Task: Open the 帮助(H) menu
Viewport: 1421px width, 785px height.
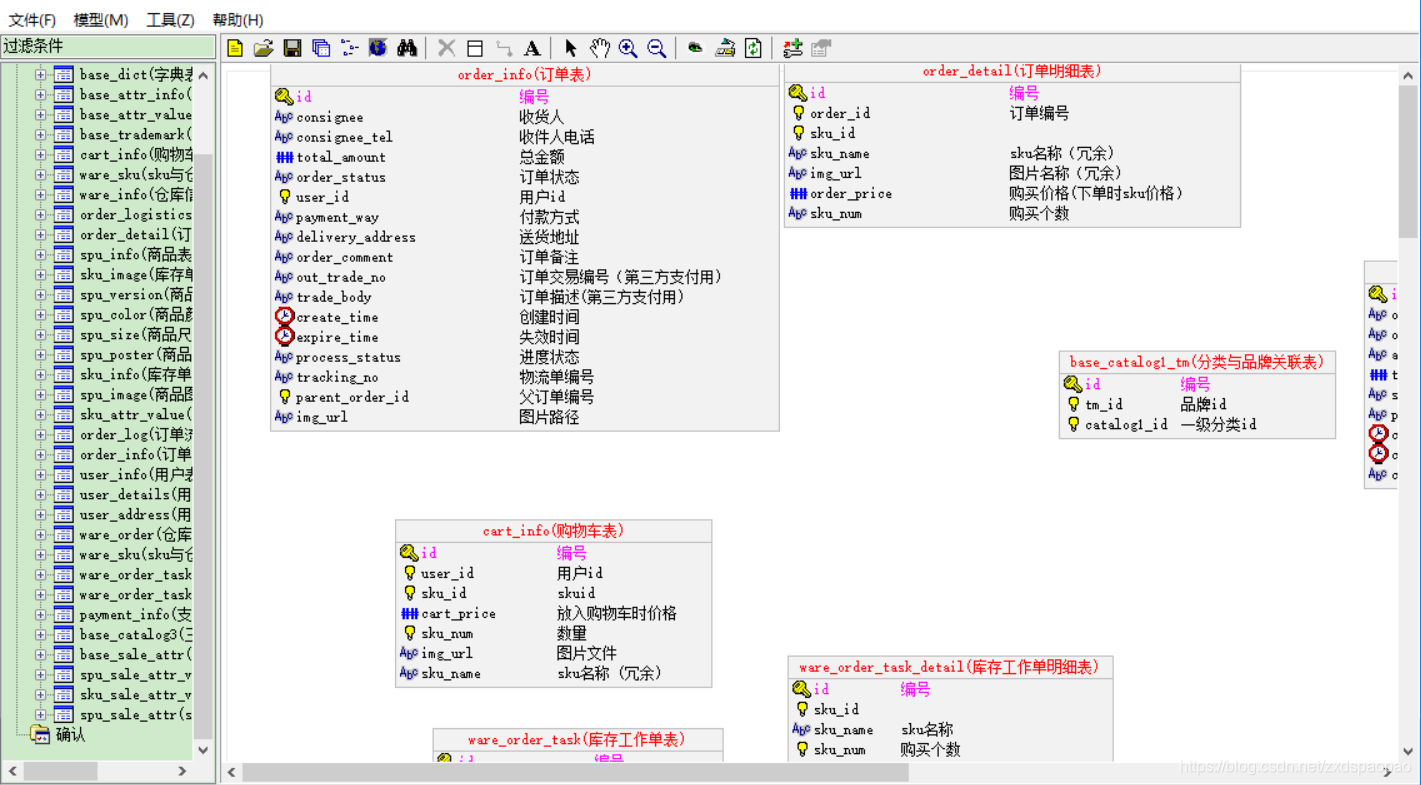Action: tap(238, 20)
